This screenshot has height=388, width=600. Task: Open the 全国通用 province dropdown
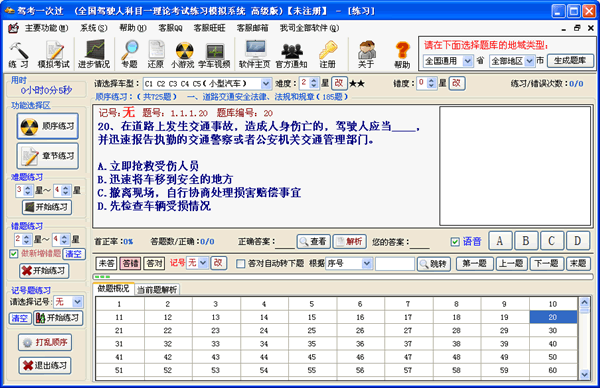(x=468, y=61)
